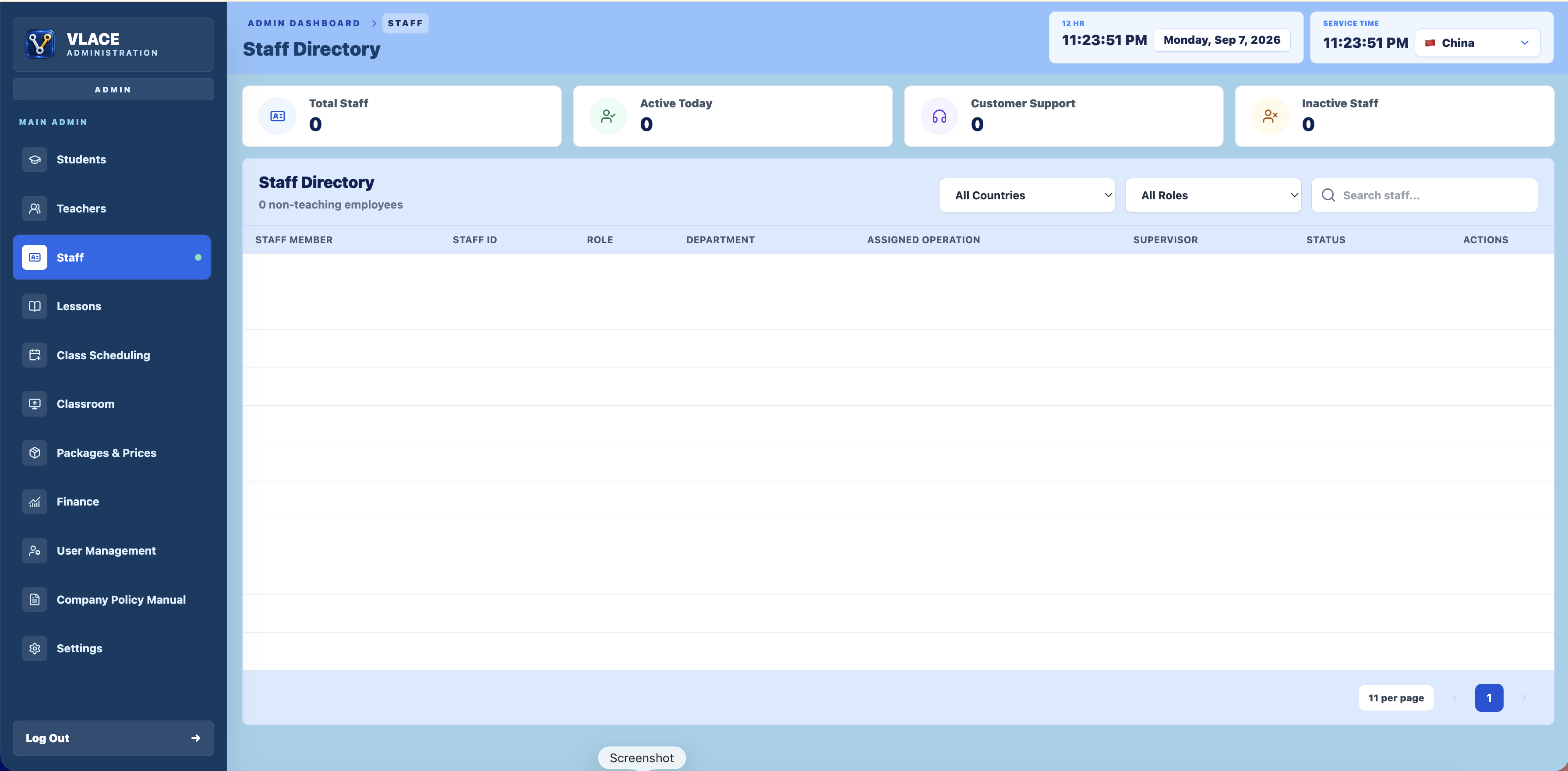
Task: Go to User Management
Action: coord(112,551)
